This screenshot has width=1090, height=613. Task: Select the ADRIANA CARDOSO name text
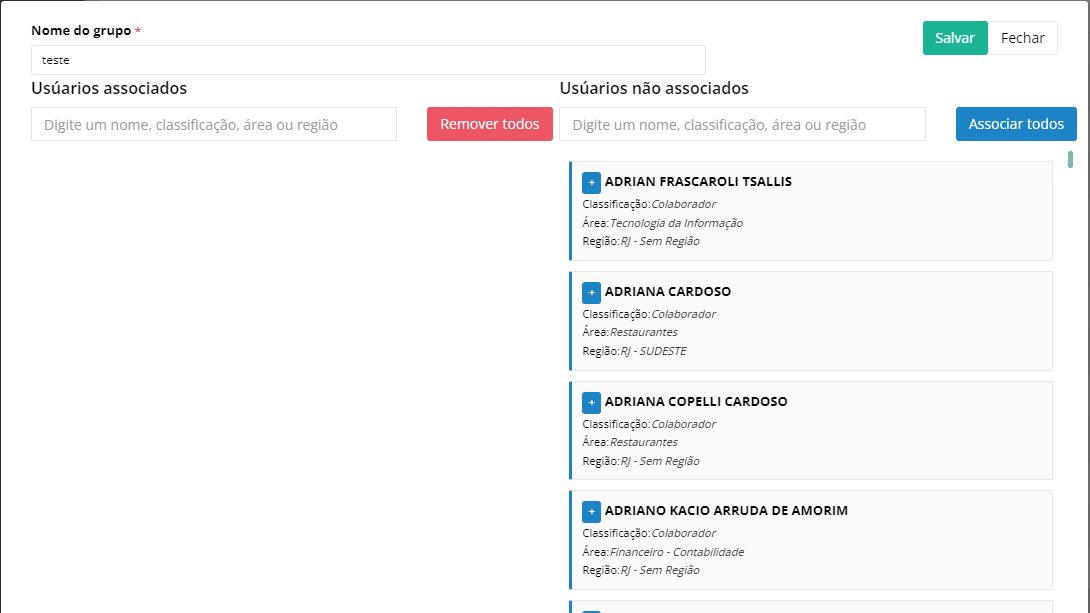[667, 292]
